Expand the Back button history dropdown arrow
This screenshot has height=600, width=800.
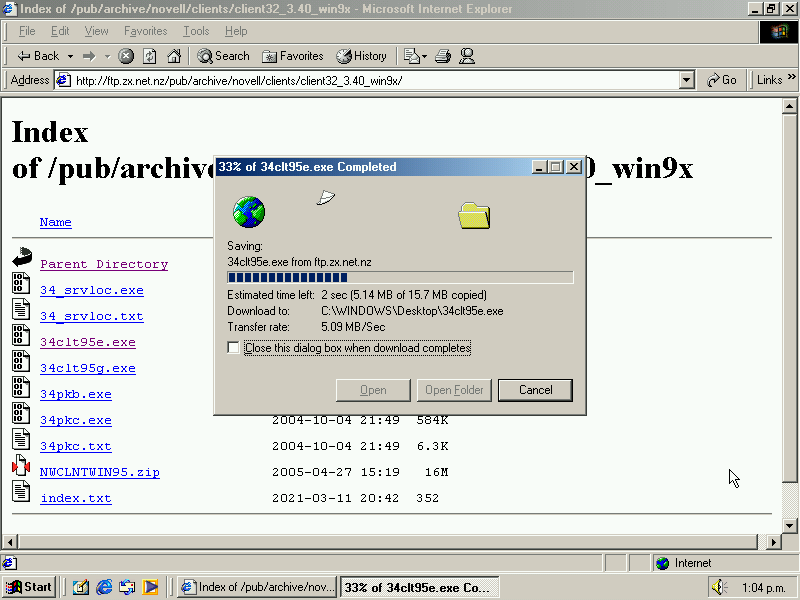(x=70, y=56)
